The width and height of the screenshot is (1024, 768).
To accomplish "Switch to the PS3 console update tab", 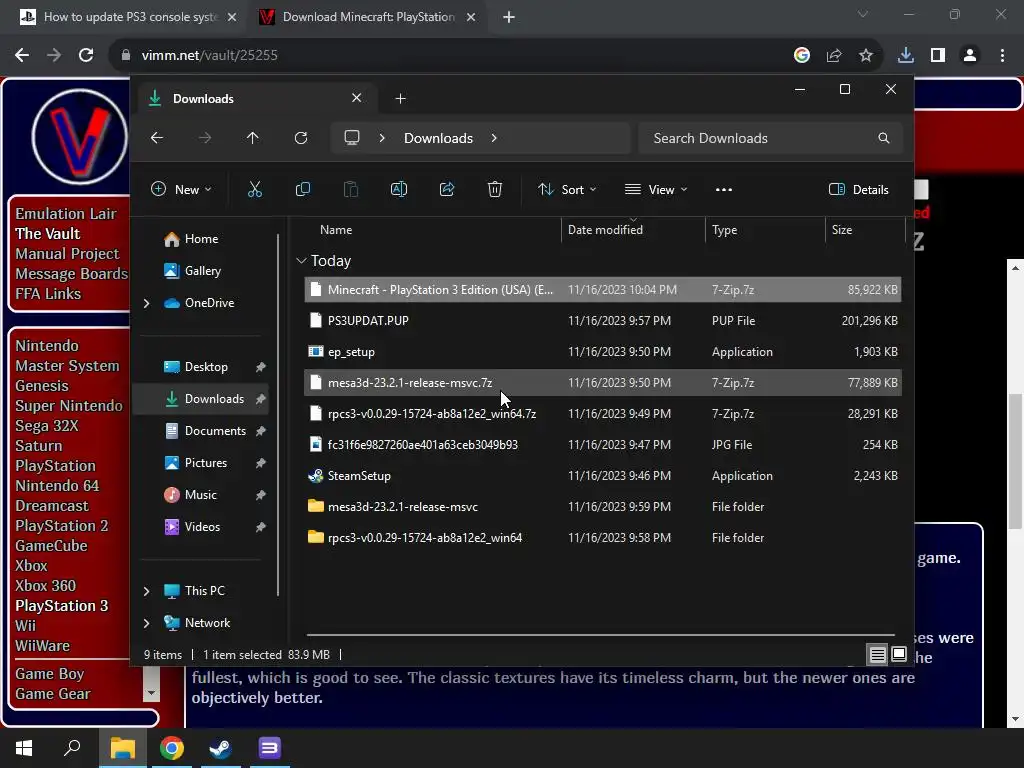I will (x=131, y=17).
